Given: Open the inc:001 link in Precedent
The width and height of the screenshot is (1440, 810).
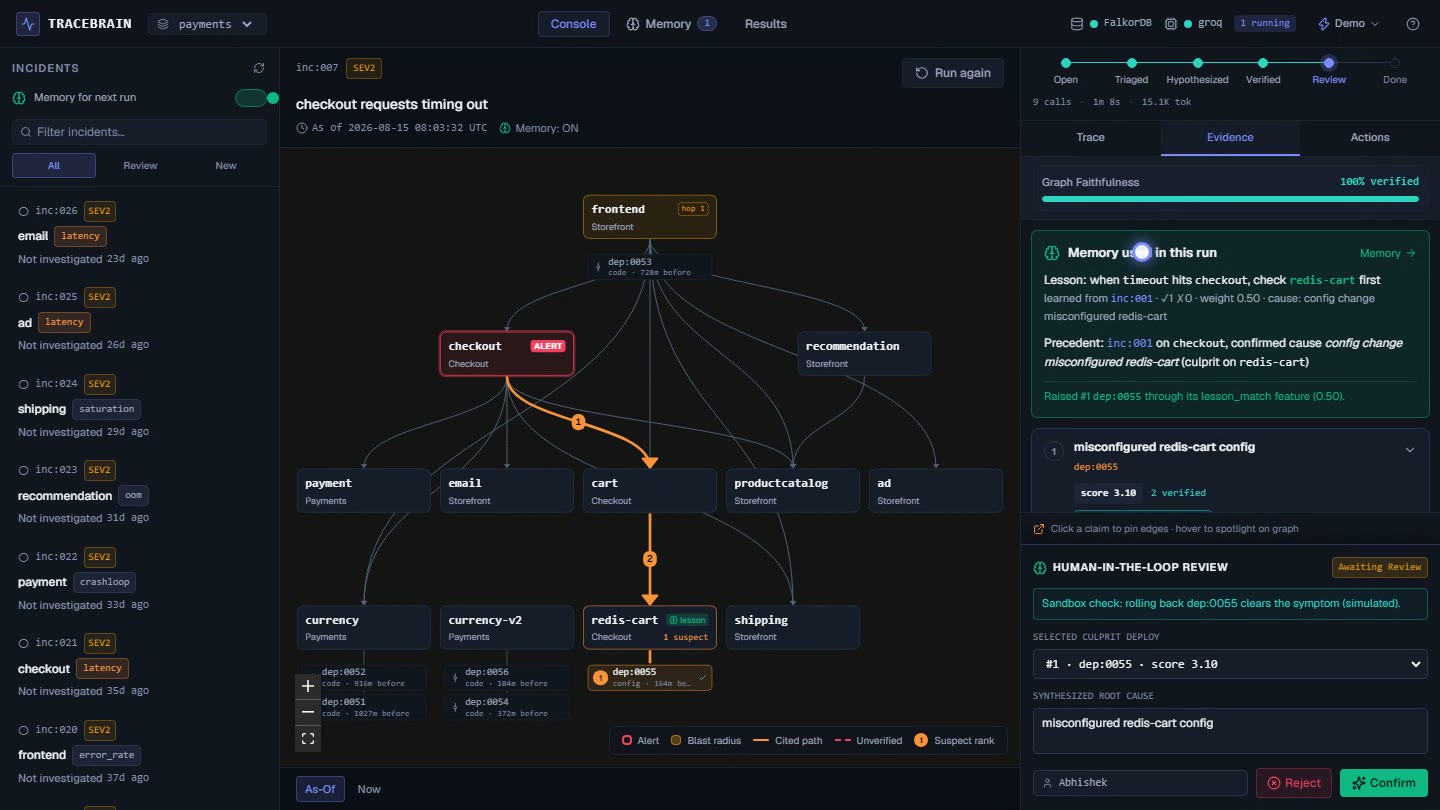Looking at the screenshot, I should coord(1128,343).
